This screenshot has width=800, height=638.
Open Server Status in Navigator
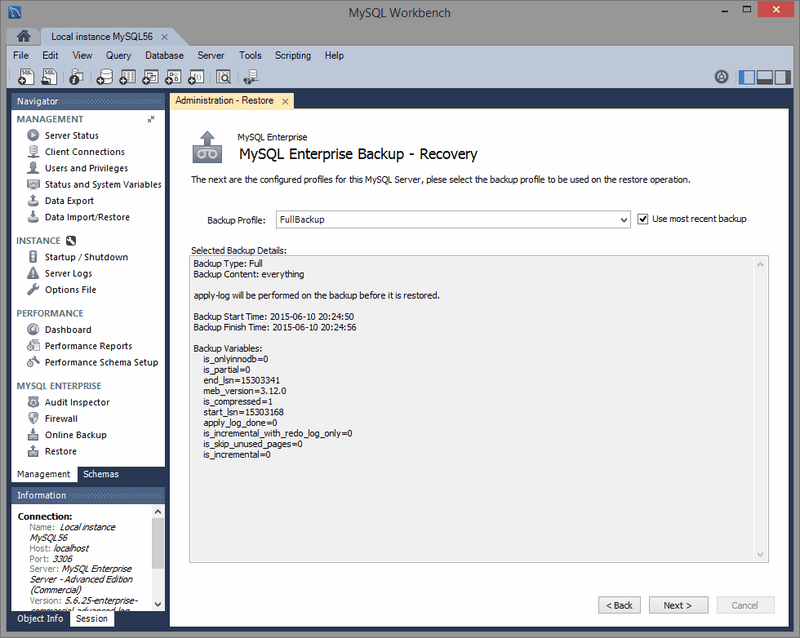click(x=71, y=135)
